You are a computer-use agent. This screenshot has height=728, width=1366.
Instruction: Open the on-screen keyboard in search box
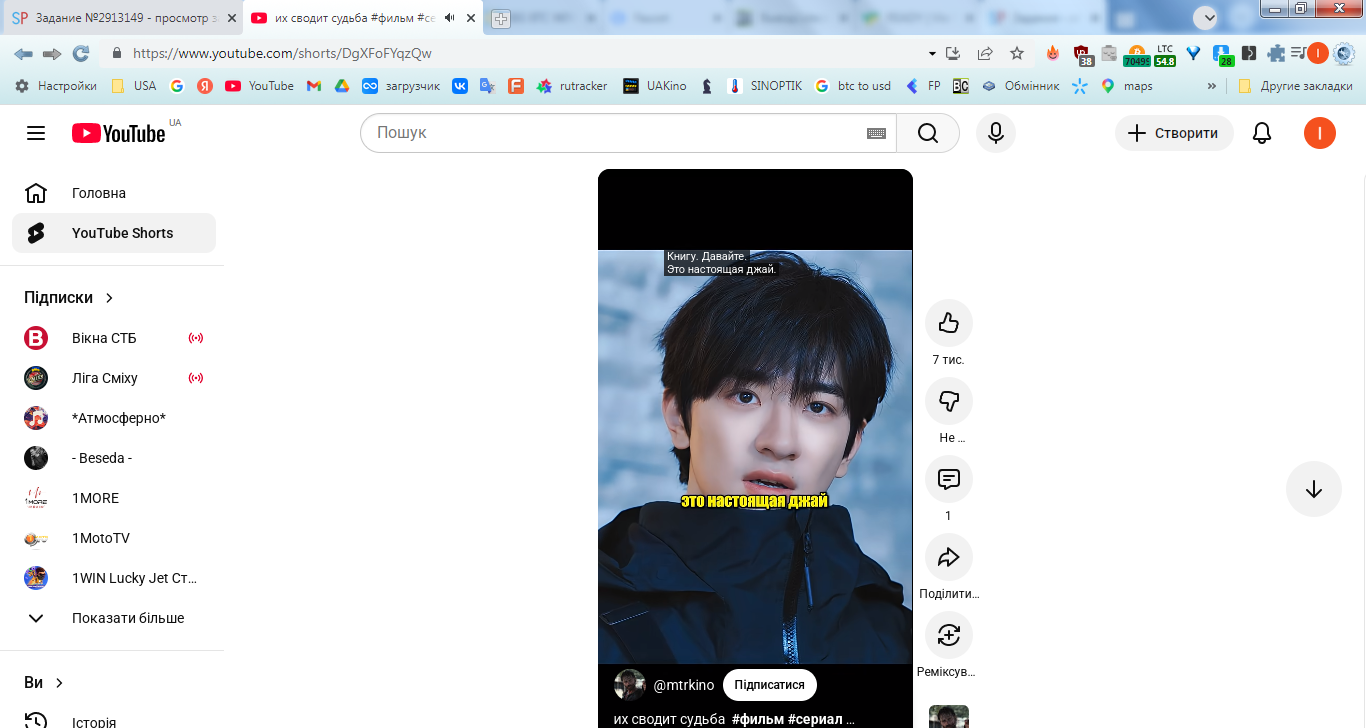(x=876, y=133)
